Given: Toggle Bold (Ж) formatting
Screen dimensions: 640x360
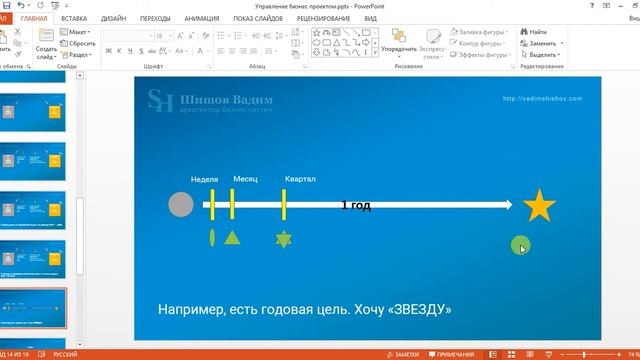Looking at the screenshot, I should click(109, 51).
